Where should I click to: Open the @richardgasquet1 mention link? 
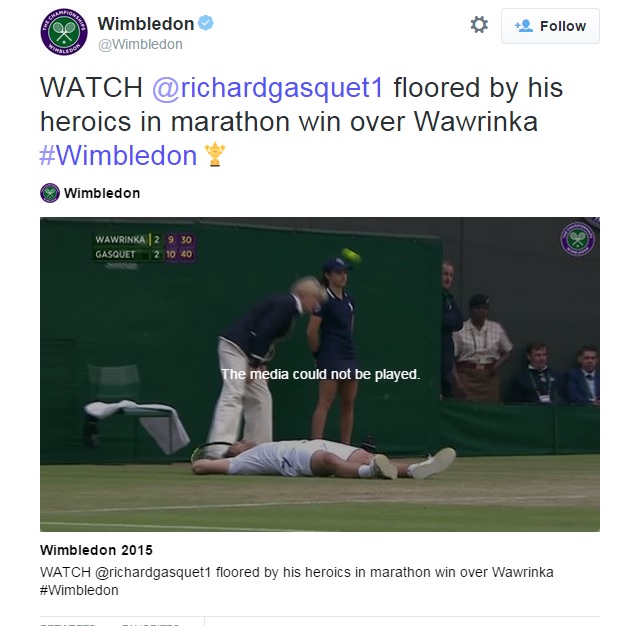point(268,88)
